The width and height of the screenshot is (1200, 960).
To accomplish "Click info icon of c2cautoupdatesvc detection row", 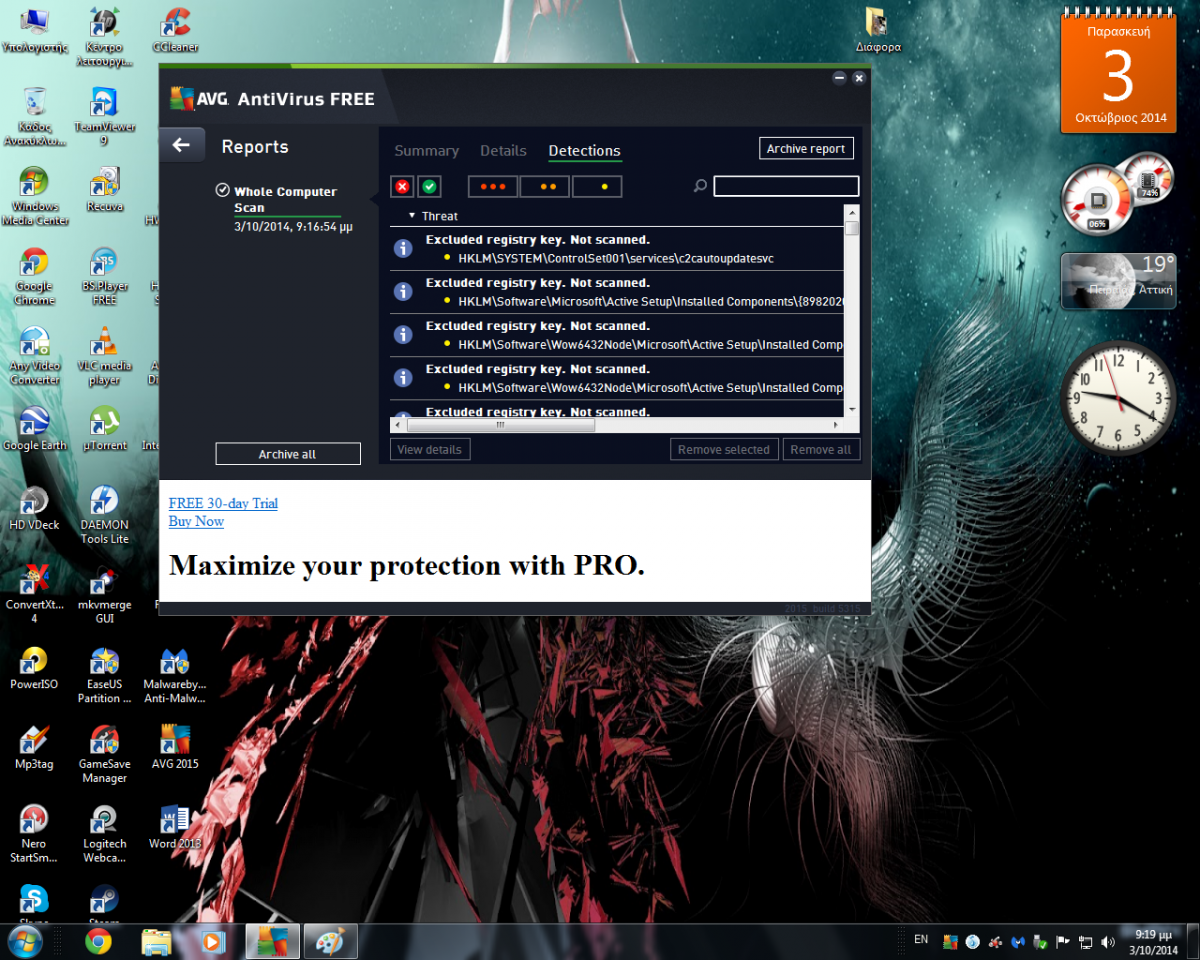I will click(403, 248).
